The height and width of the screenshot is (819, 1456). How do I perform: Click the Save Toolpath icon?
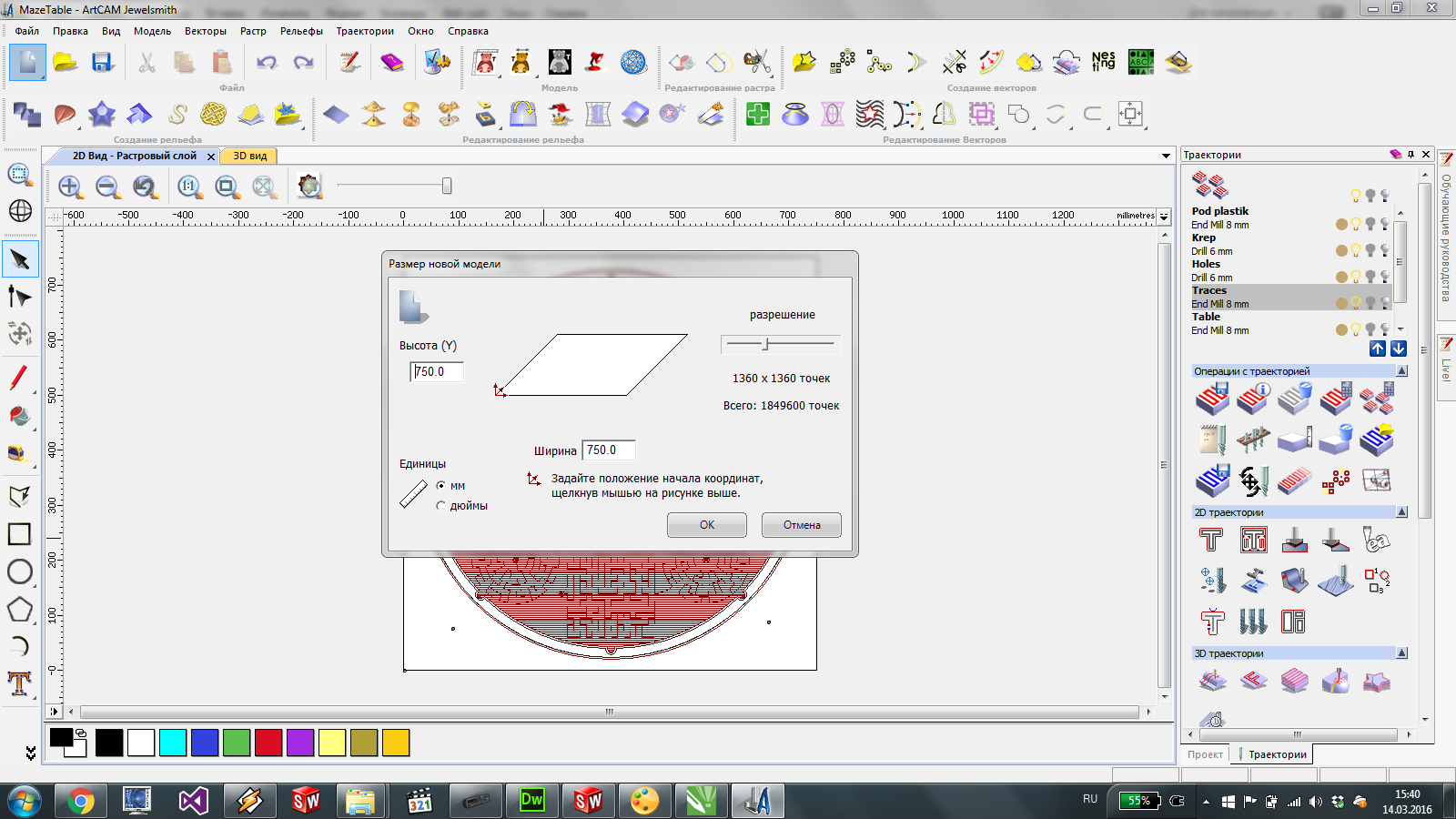coord(1213,399)
